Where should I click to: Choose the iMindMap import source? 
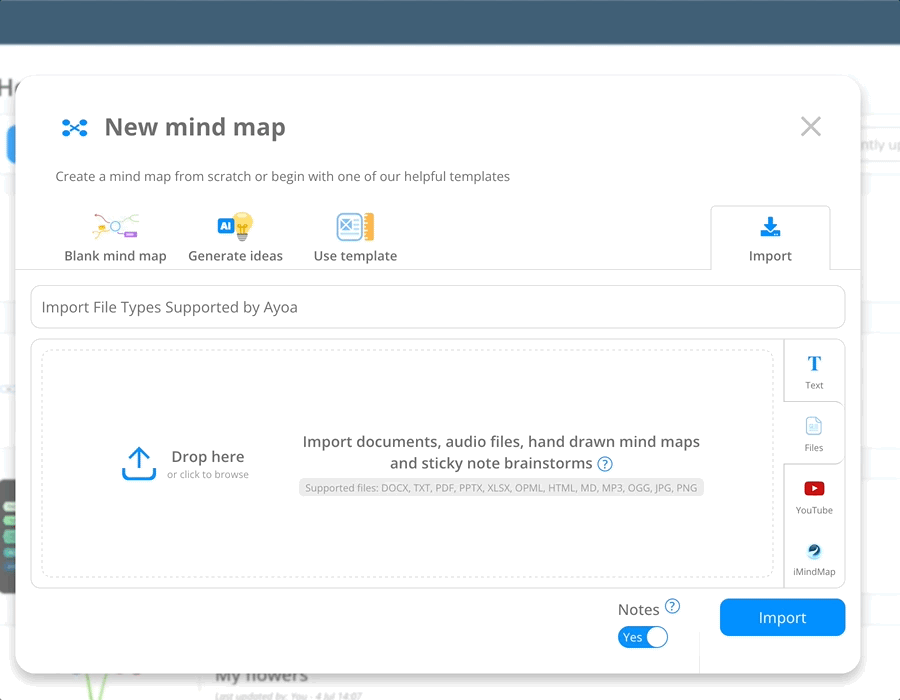point(813,559)
